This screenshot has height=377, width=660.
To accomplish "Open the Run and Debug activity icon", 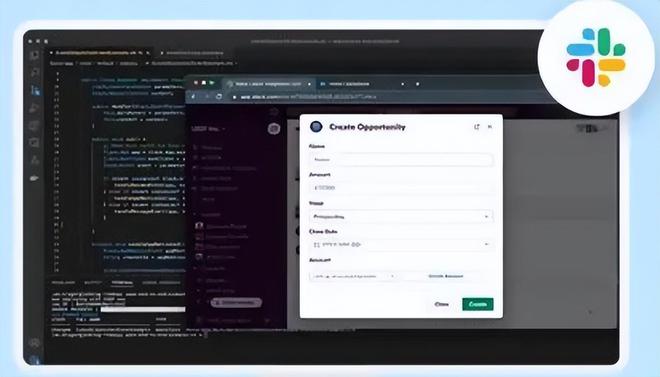I will tap(35, 108).
